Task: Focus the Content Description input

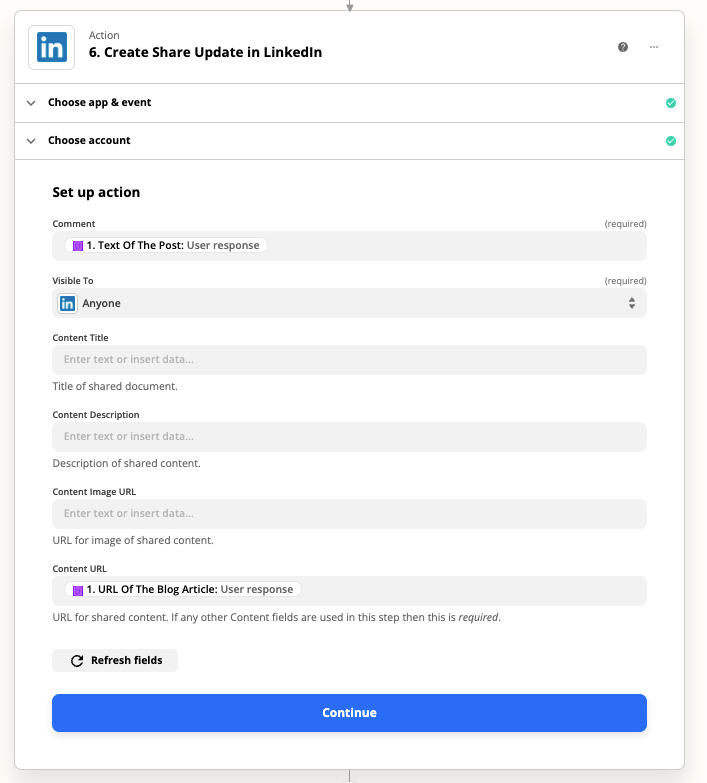Action: pos(349,437)
